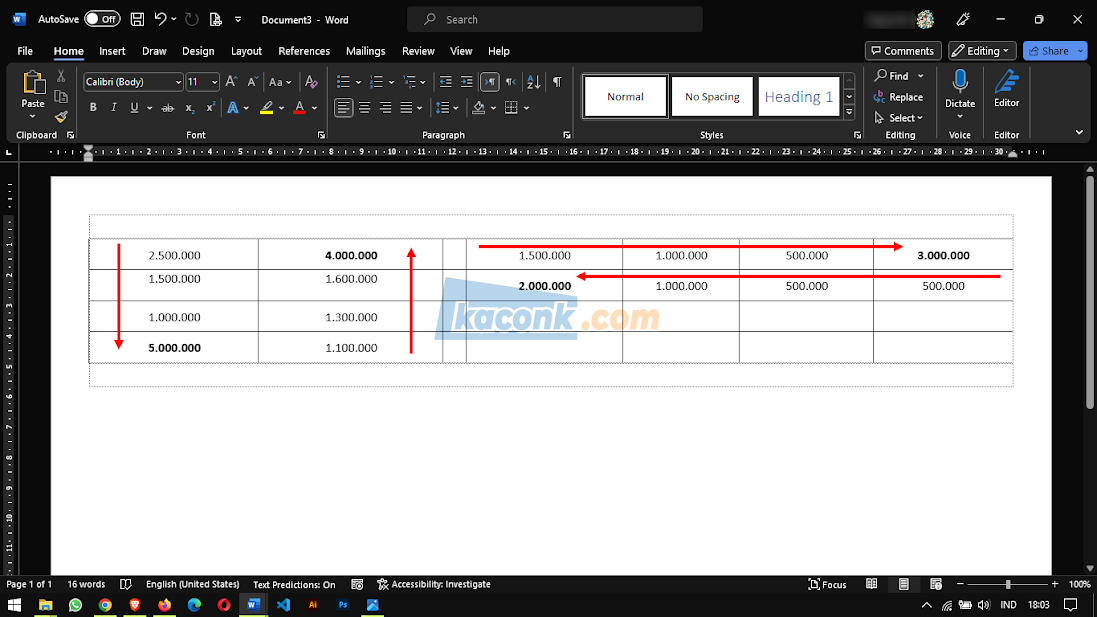Image resolution: width=1097 pixels, height=617 pixels.
Task: Clear all formatting icon
Action: pos(311,82)
